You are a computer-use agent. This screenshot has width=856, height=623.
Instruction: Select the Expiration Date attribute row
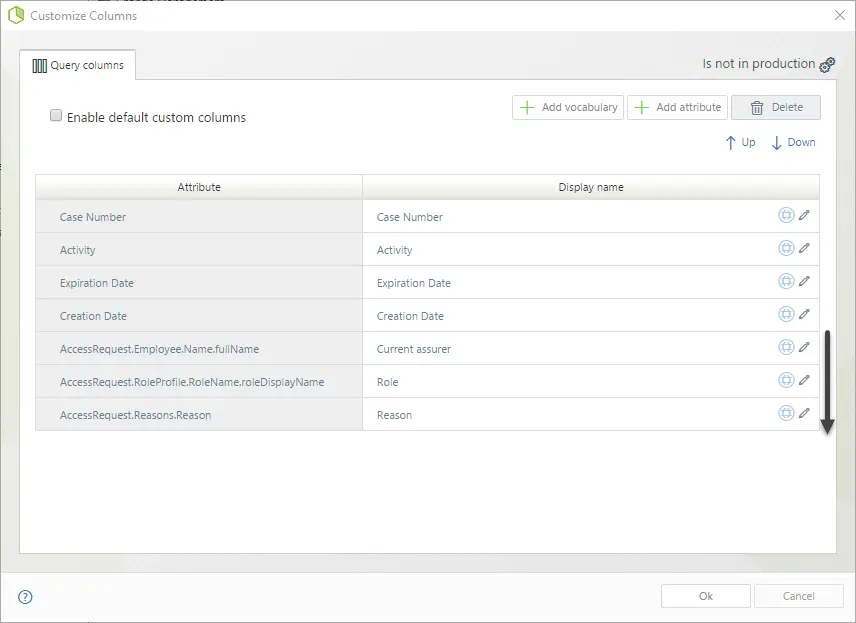[199, 283]
